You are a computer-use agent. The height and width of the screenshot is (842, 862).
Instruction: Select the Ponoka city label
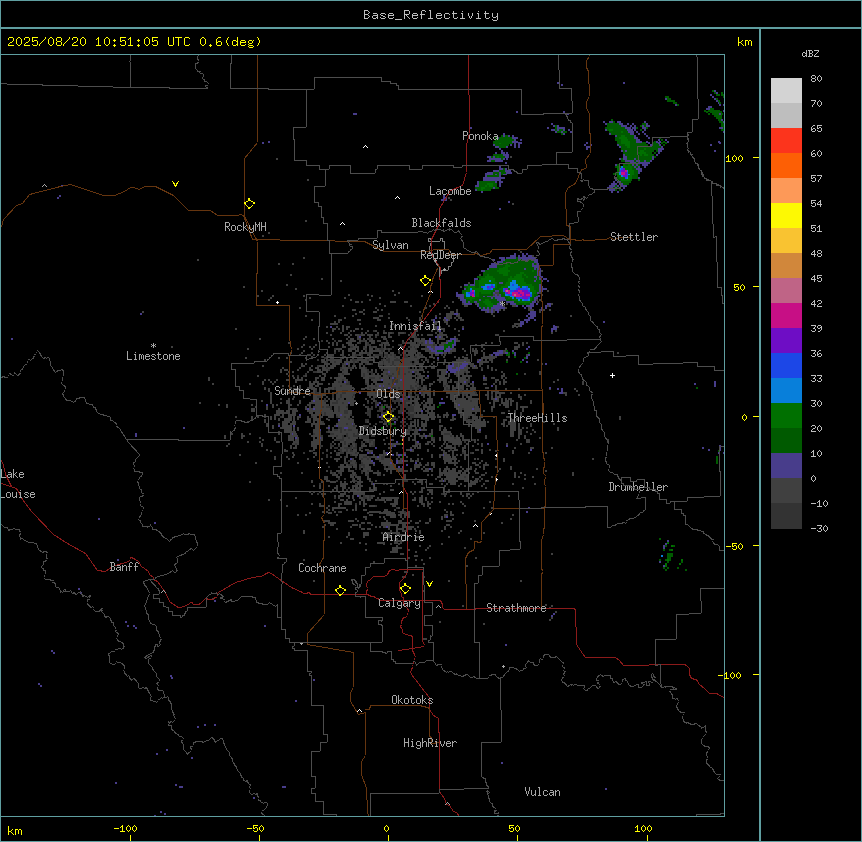coord(480,136)
